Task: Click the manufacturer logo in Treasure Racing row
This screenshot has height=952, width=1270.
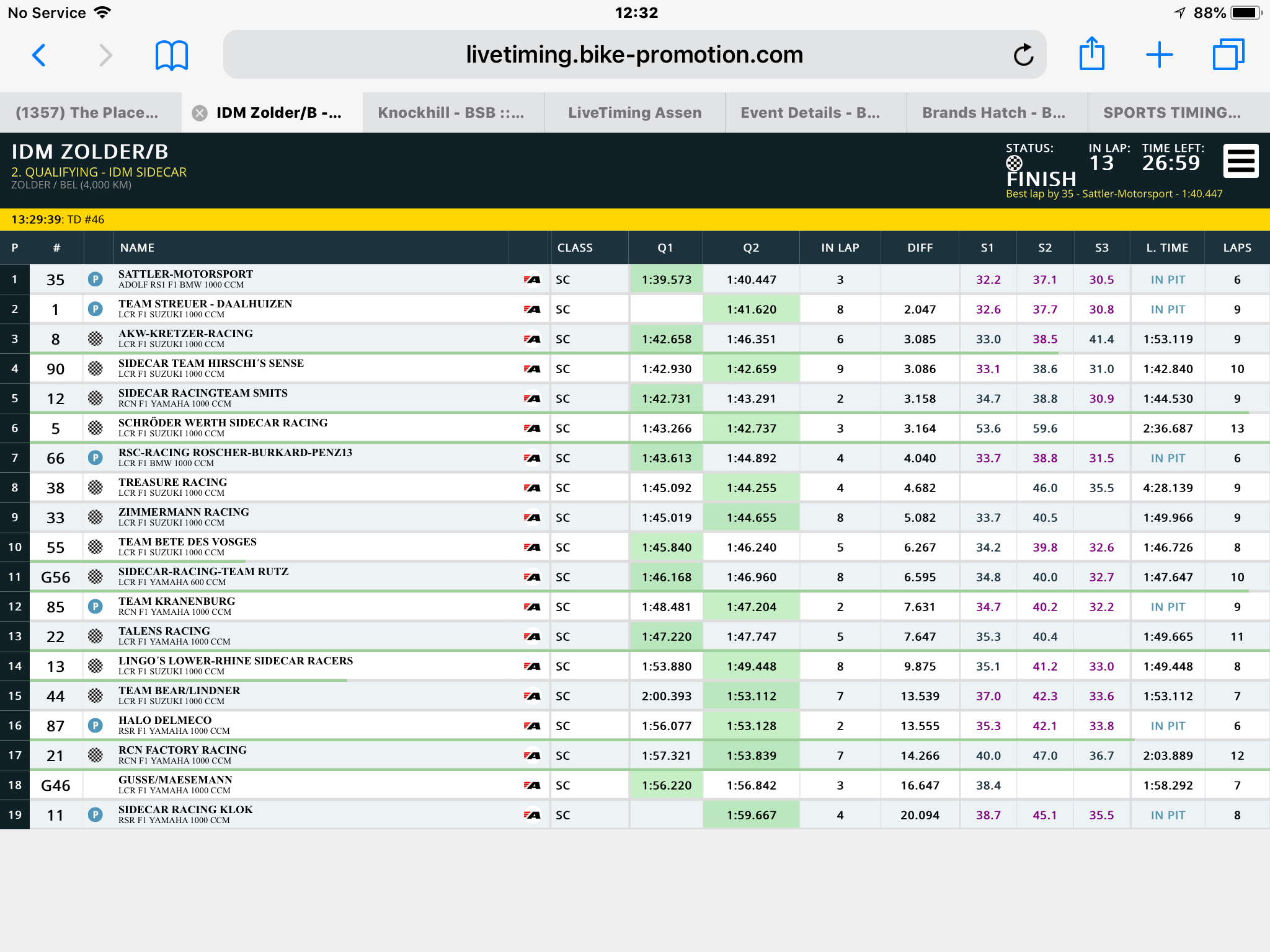Action: (x=531, y=488)
